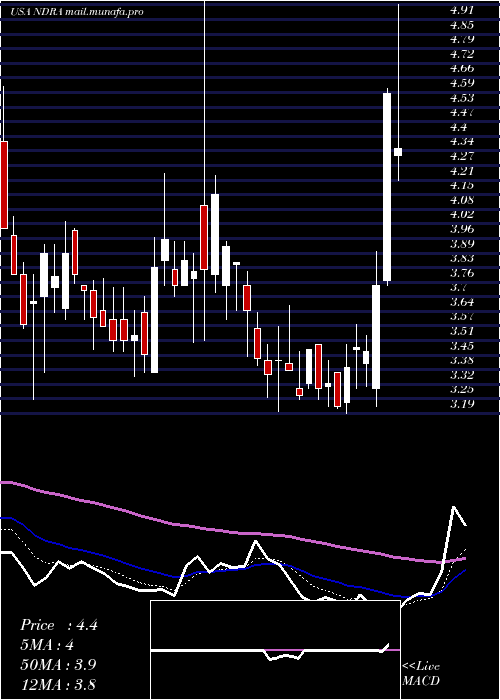Select the 3.89 price axis label
500x700 pixels.
(x=461, y=244)
